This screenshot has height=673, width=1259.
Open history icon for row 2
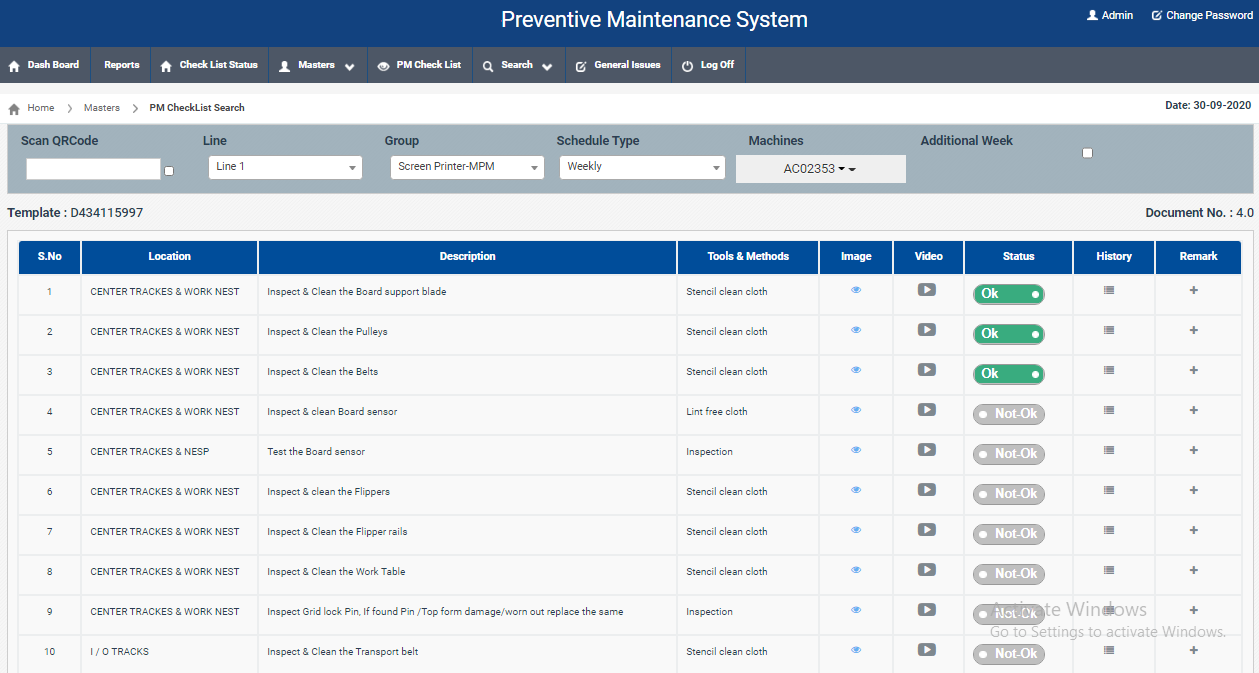(1109, 330)
